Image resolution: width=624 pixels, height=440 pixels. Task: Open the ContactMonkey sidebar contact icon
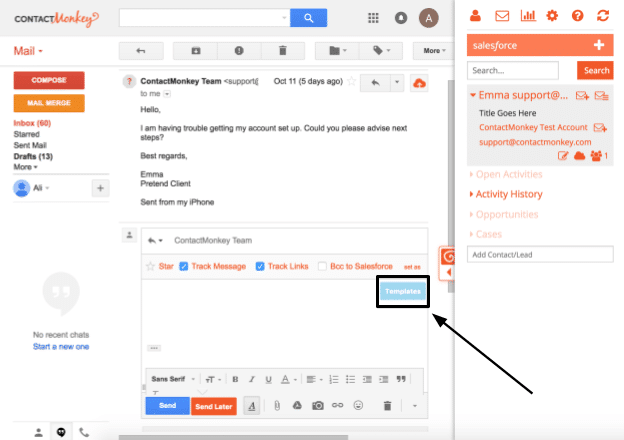475,16
